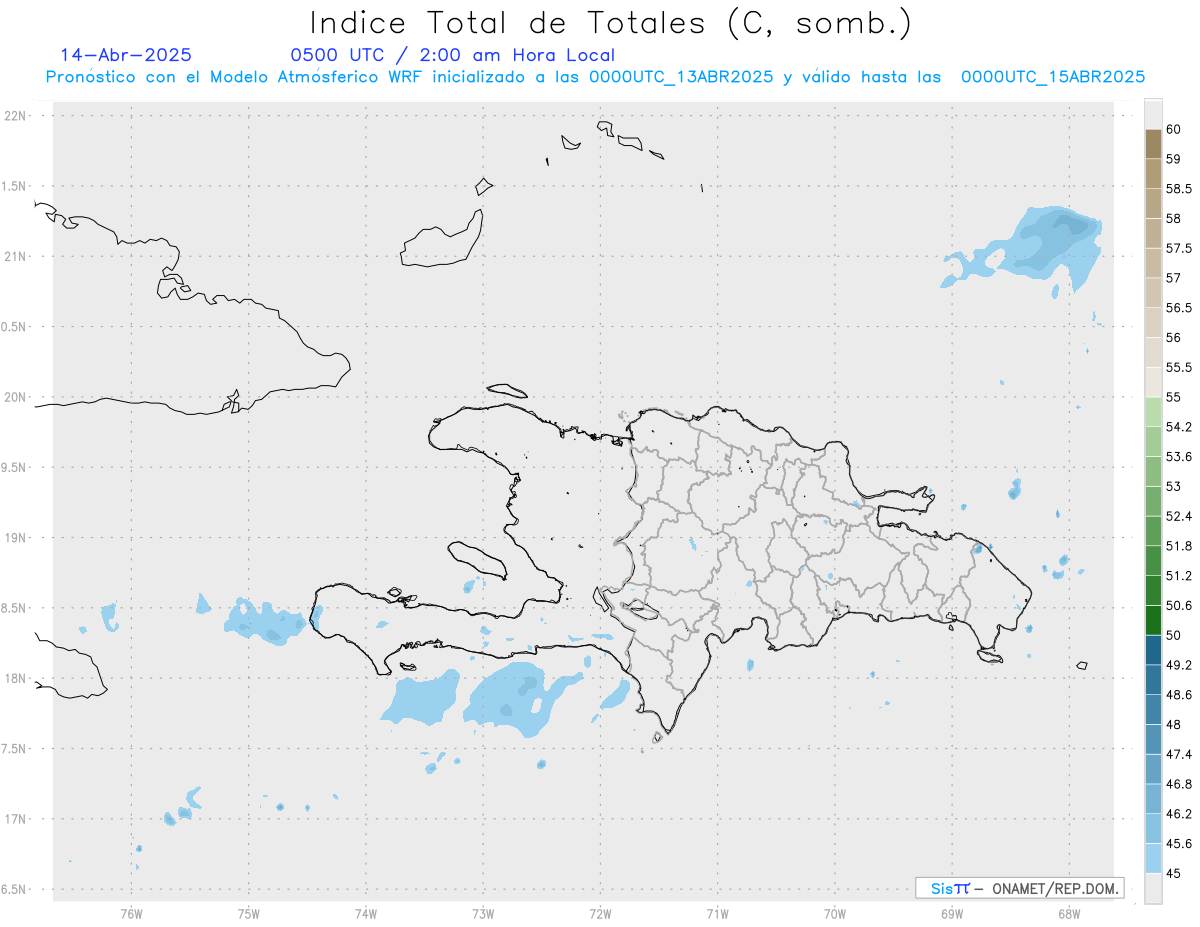This screenshot has height=927, width=1200.
Task: Click the colorbar value '47.4'
Action: (1179, 754)
